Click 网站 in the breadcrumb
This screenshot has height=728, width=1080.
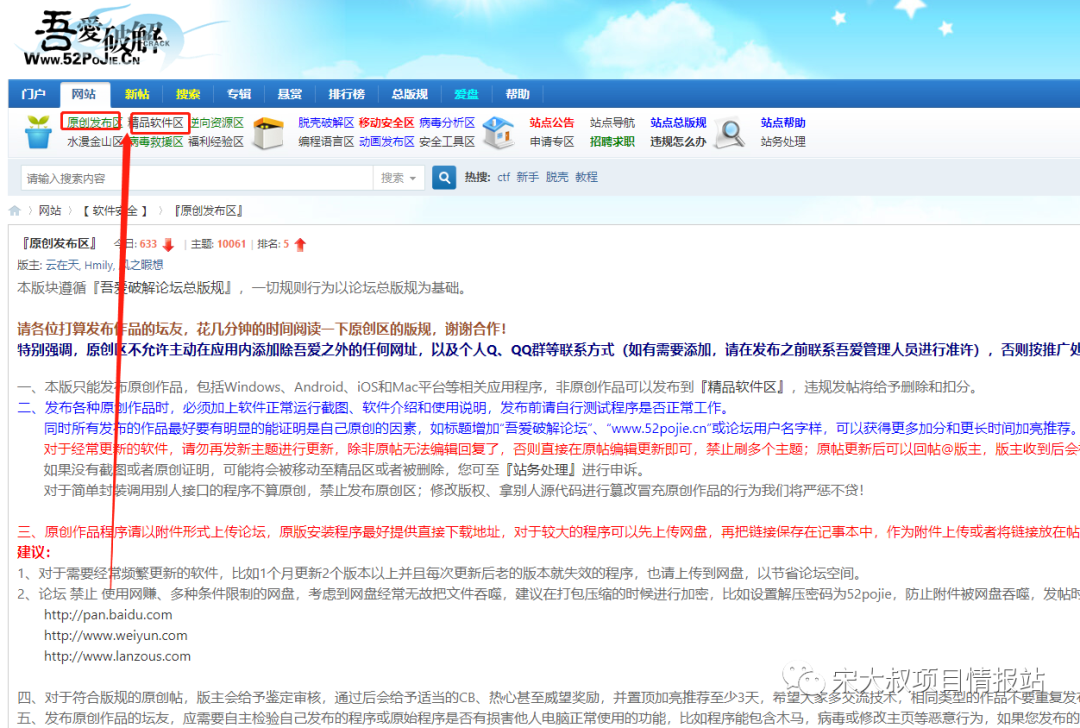click(x=50, y=211)
